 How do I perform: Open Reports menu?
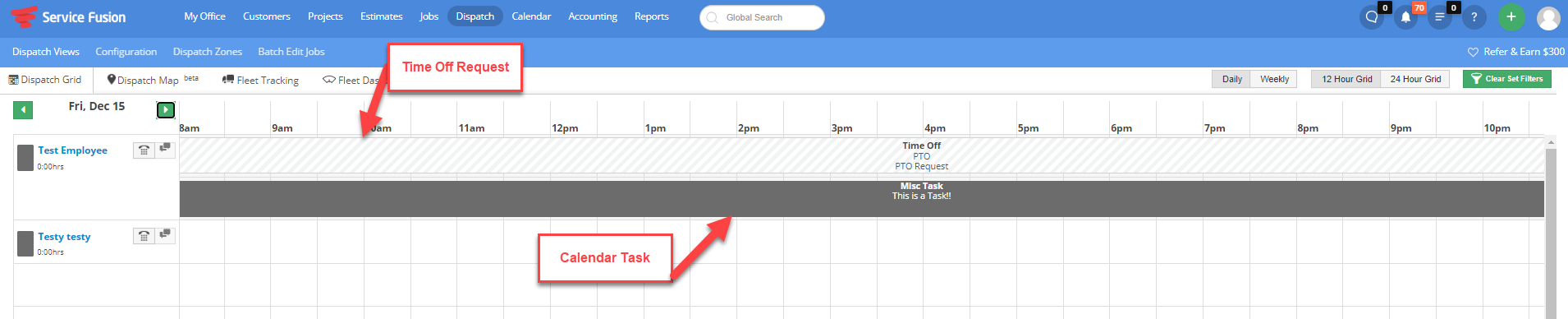[651, 16]
